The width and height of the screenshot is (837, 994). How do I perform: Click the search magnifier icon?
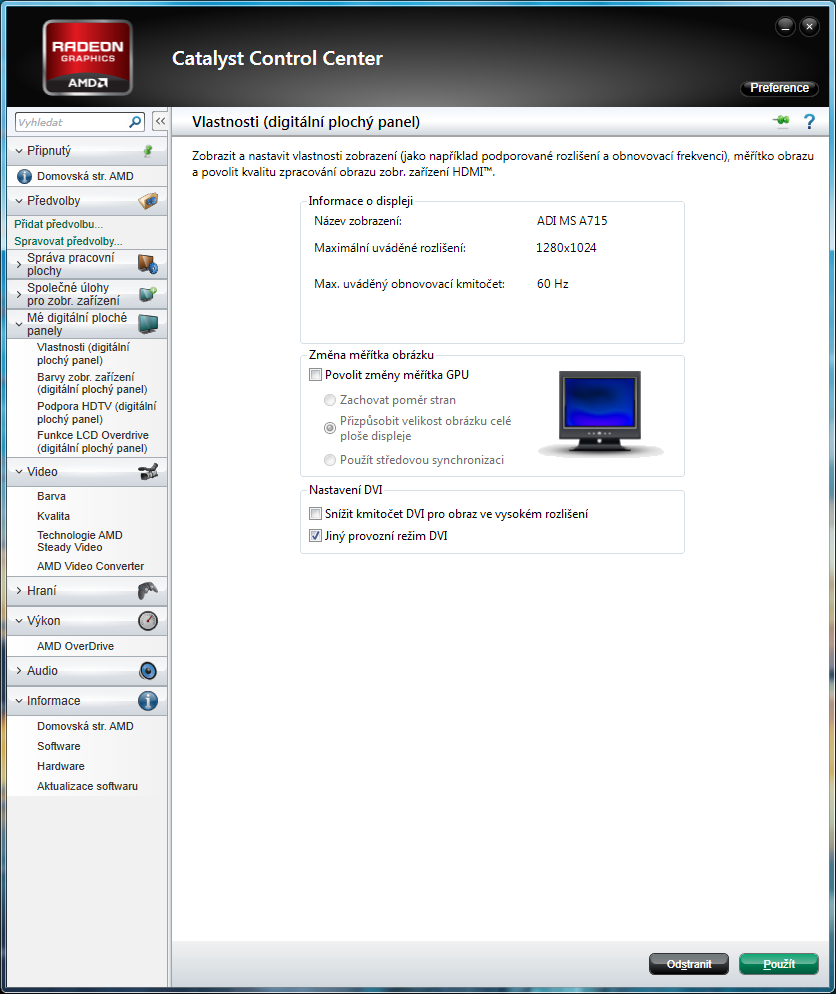pyautogui.click(x=135, y=122)
